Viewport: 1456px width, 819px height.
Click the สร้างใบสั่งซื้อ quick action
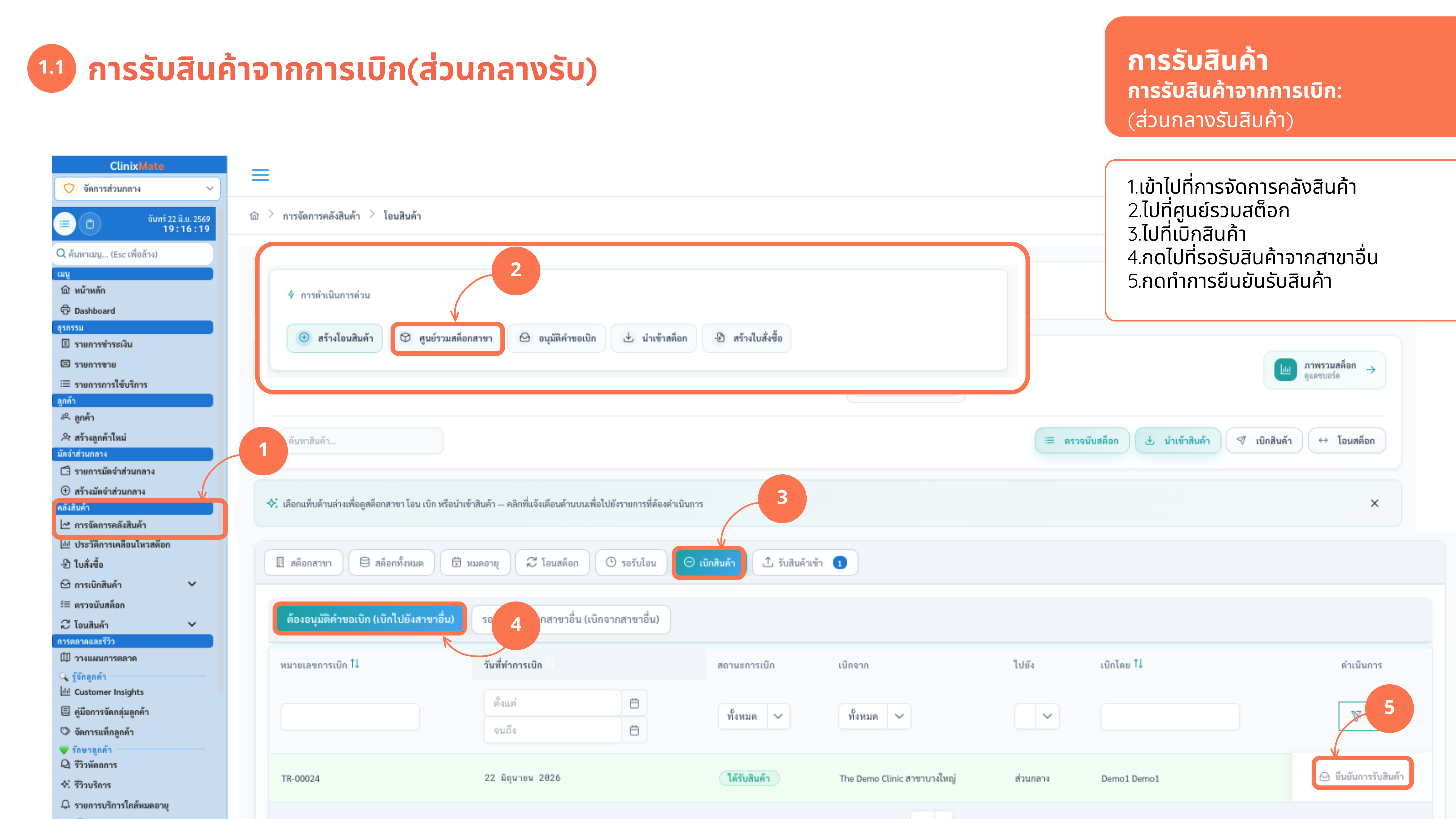coord(746,338)
